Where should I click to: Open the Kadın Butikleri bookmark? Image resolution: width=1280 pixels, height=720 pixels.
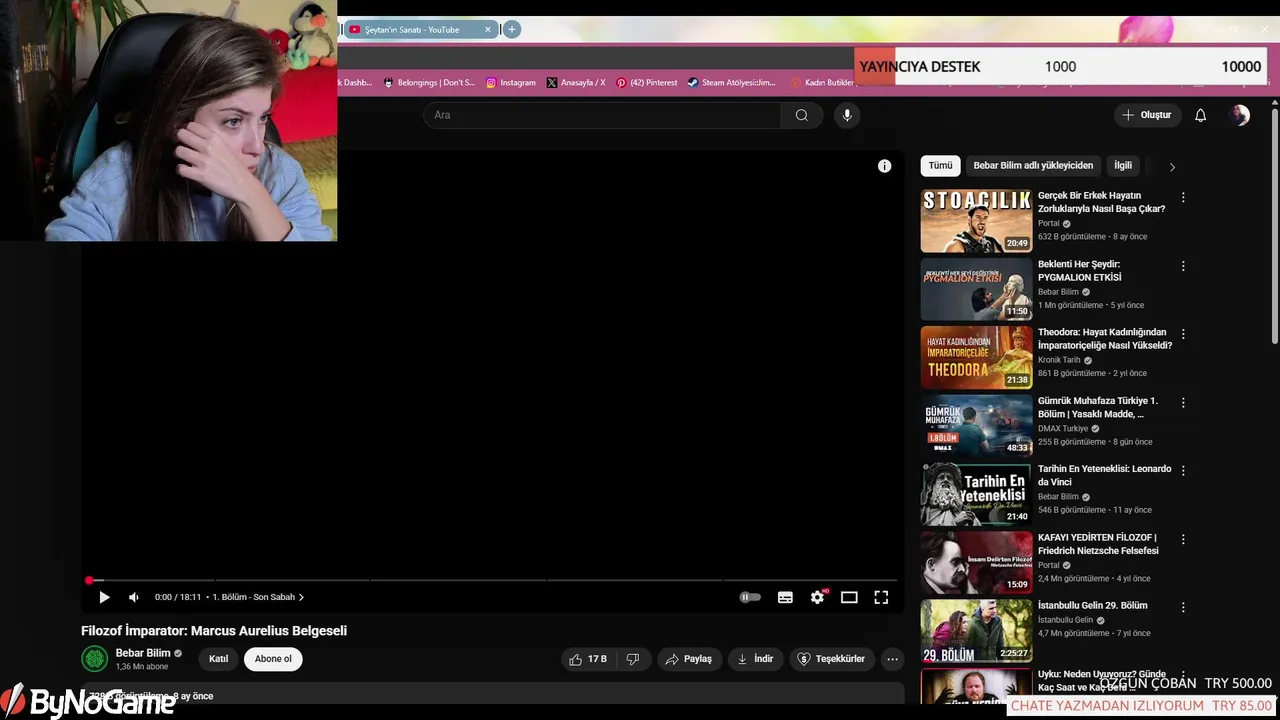[823, 83]
